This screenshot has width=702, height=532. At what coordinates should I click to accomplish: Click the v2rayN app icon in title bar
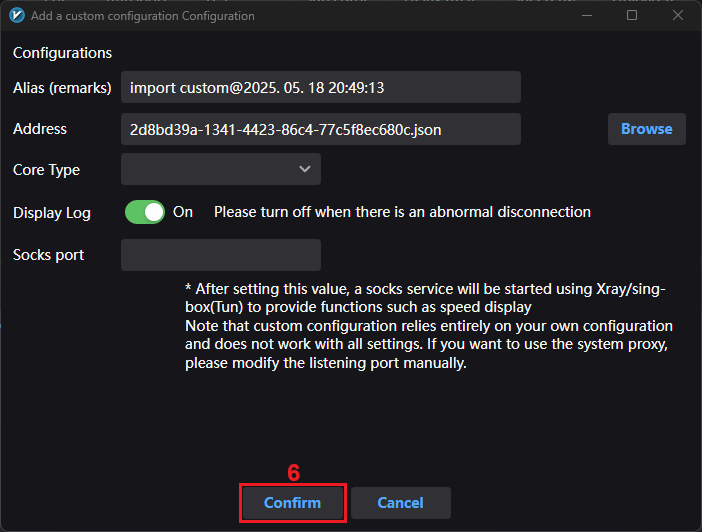[15, 16]
